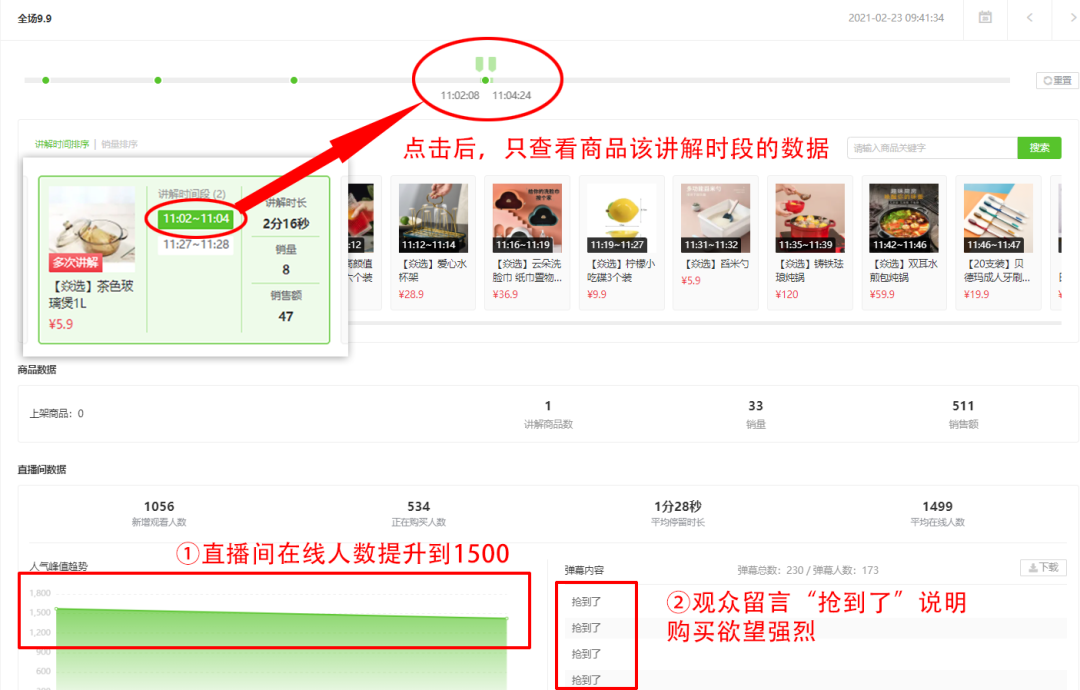Click the 1056 新增观看人数 value

pyautogui.click(x=159, y=506)
